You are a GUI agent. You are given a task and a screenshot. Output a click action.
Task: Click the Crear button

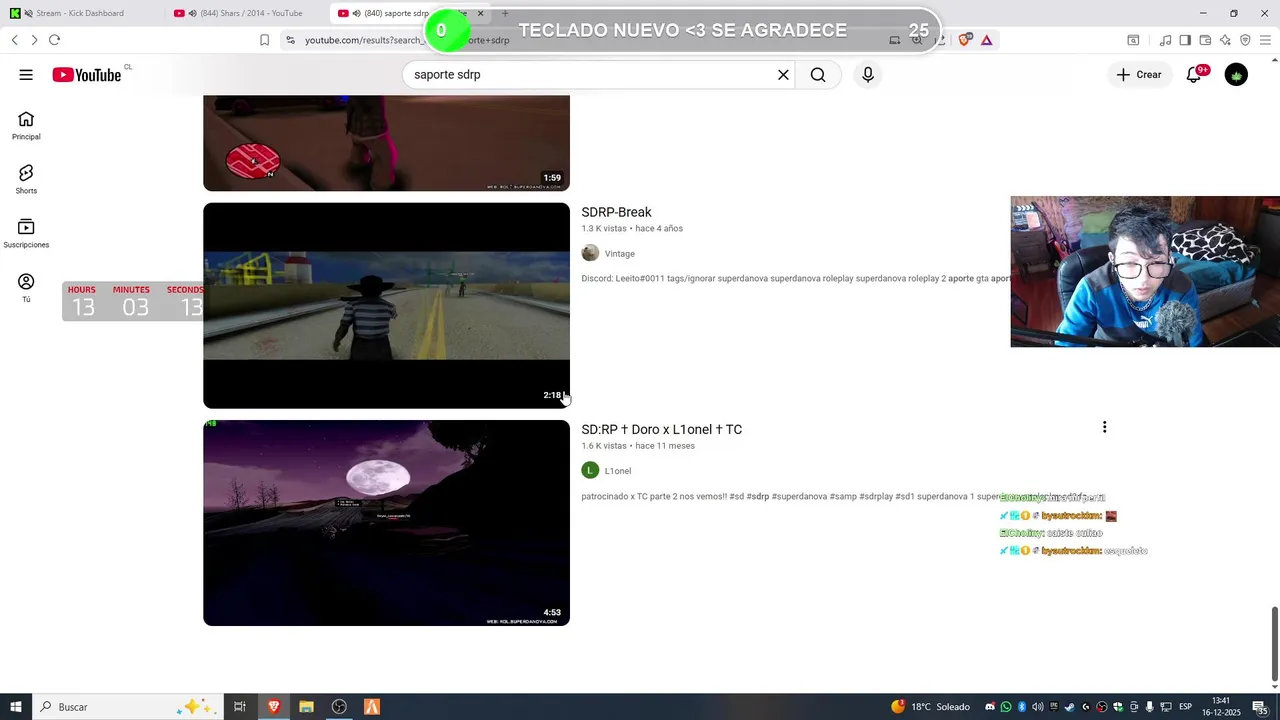click(1139, 75)
